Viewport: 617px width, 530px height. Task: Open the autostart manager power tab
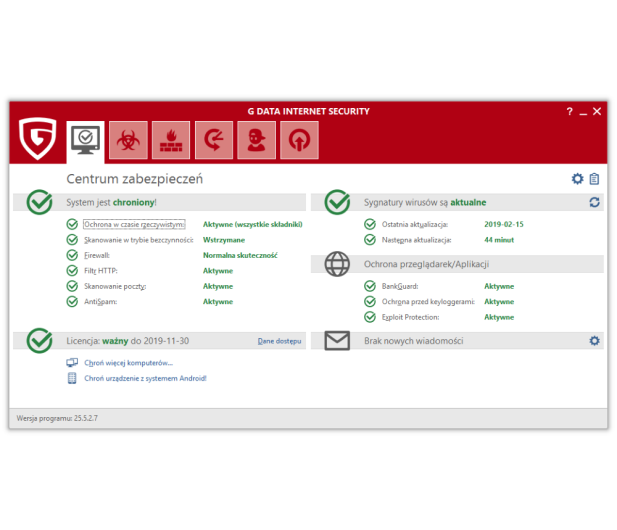[x=299, y=140]
